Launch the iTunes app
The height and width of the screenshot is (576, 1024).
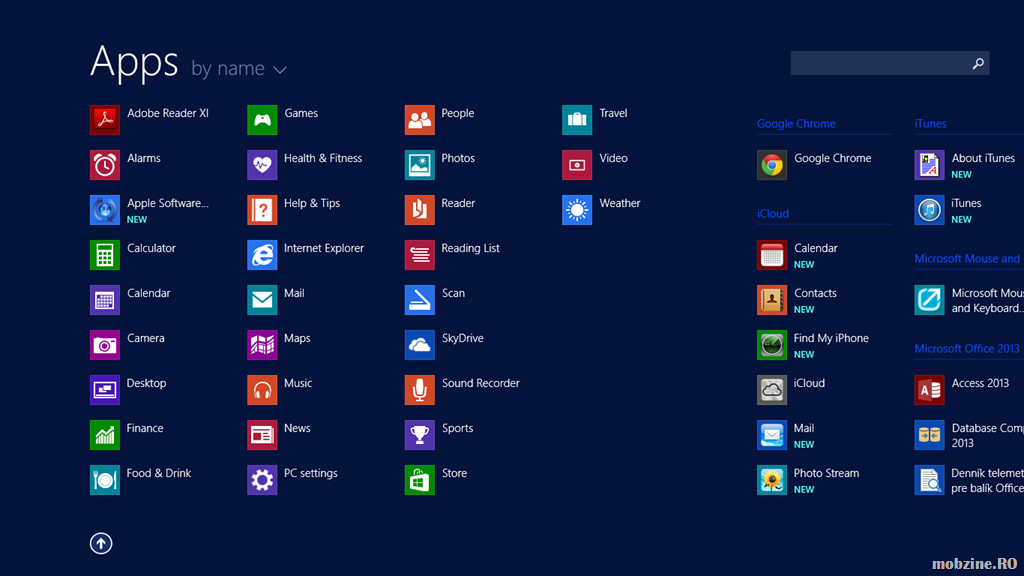pyautogui.click(x=948, y=210)
